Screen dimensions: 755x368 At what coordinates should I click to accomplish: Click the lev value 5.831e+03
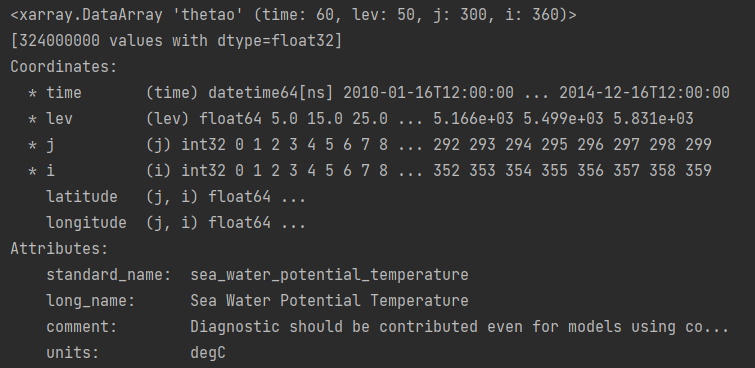pyautogui.click(x=653, y=119)
